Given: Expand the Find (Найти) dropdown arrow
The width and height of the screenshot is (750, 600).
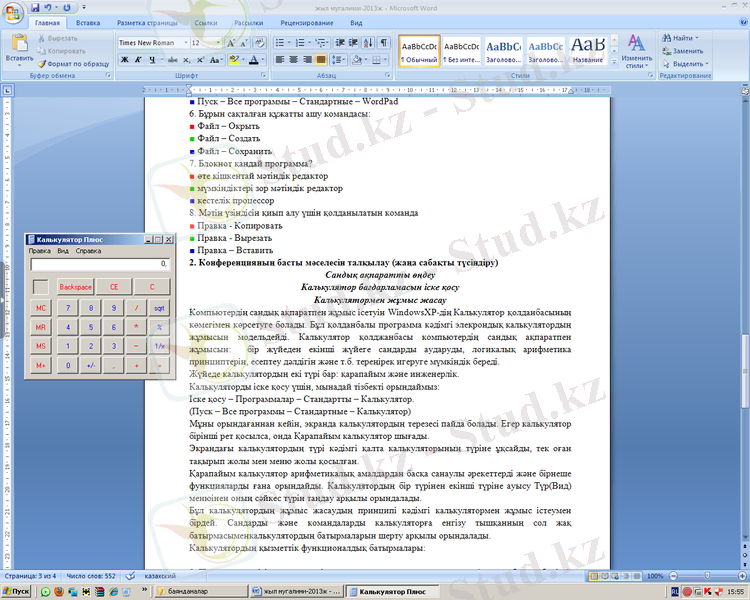Looking at the screenshot, I should click(x=697, y=38).
